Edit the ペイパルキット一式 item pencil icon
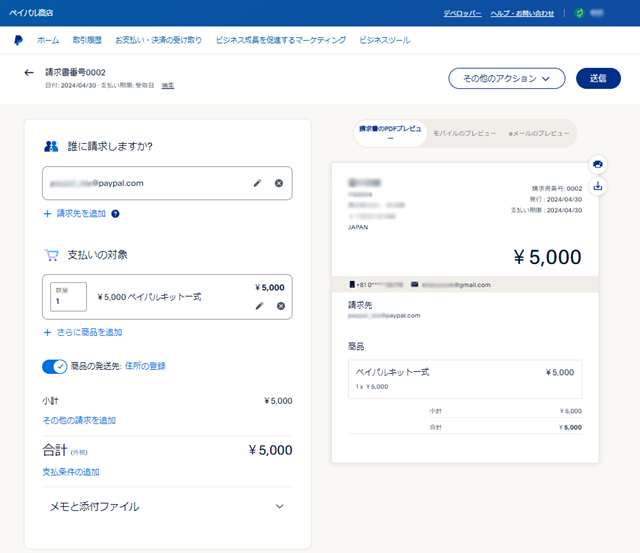The image size is (640, 553). click(260, 305)
